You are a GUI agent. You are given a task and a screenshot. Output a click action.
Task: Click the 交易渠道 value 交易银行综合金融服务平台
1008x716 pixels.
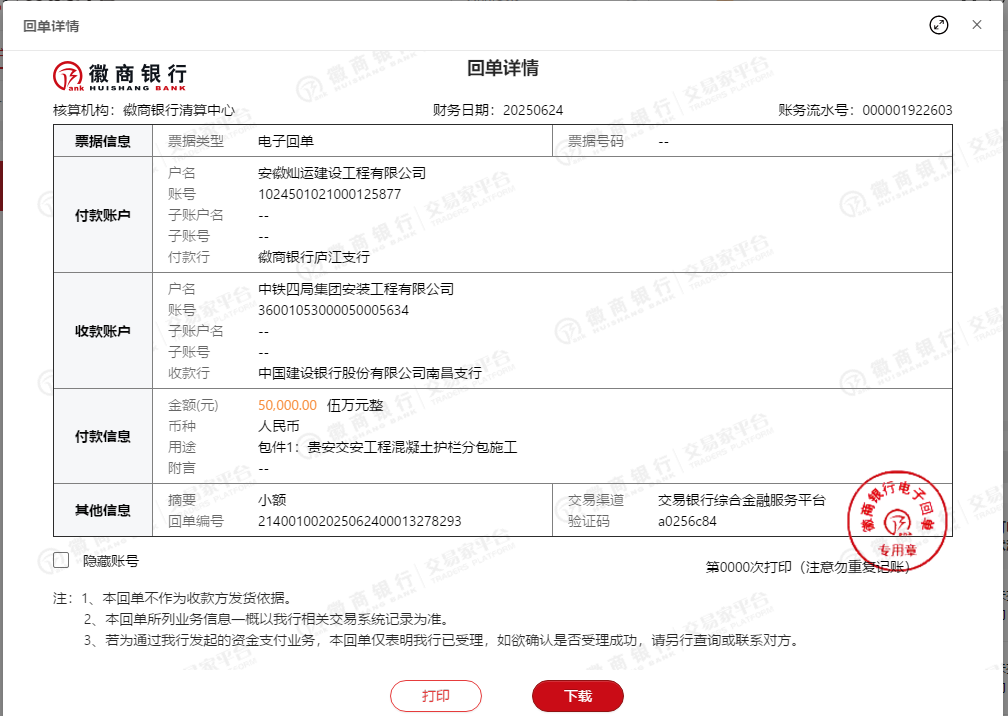coord(742,500)
